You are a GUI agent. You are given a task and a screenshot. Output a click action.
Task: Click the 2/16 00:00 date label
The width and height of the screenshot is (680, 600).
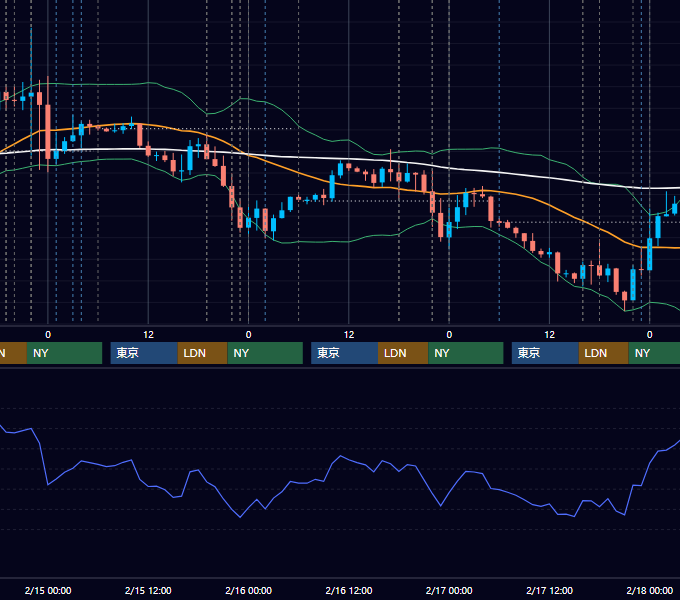248,590
